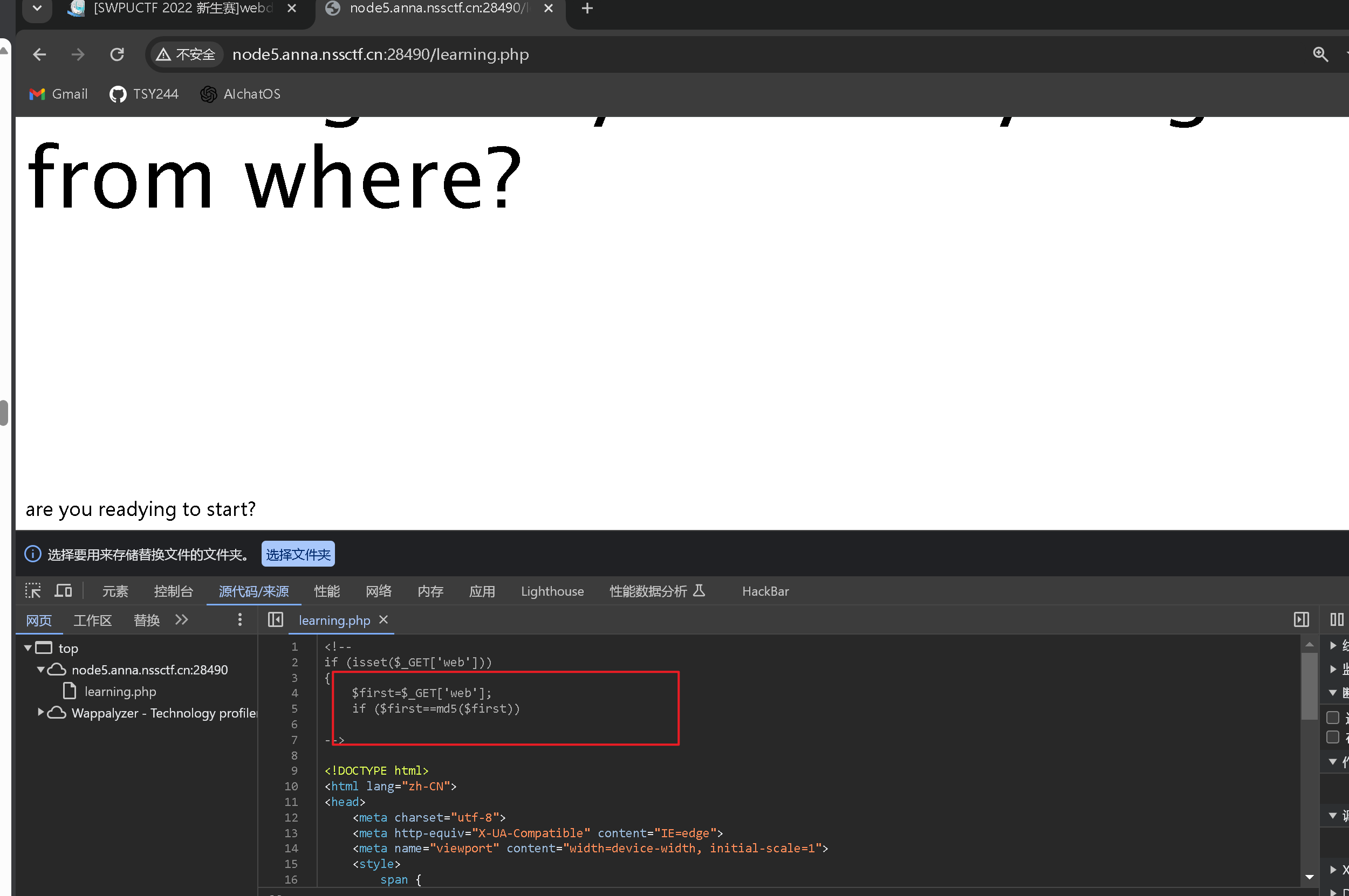The image size is (1349, 896).
Task: Click the 选择文件夹 button
Action: [x=298, y=554]
